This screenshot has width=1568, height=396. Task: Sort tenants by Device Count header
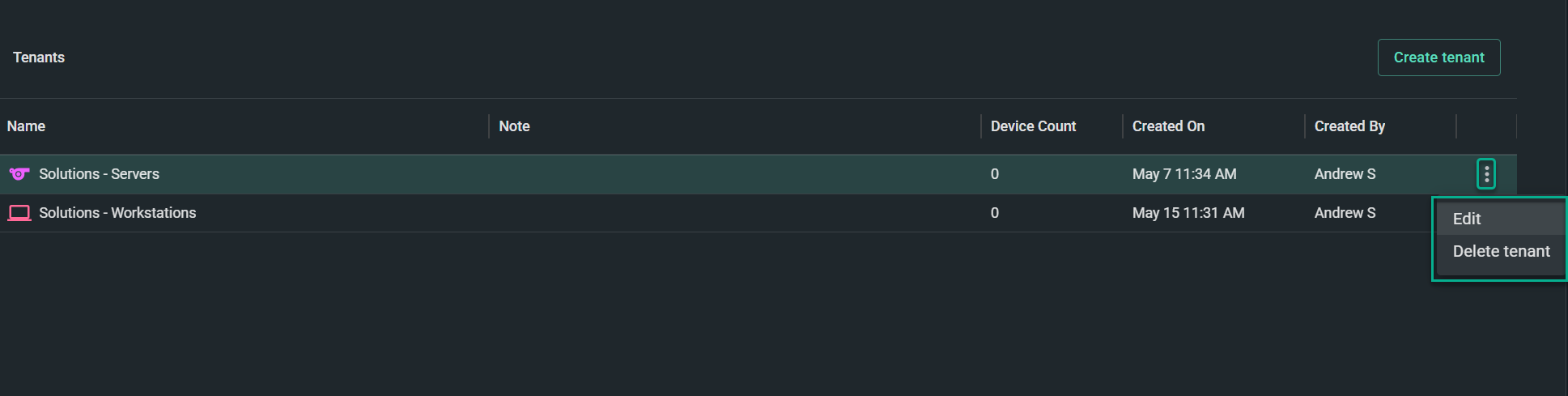[1033, 126]
